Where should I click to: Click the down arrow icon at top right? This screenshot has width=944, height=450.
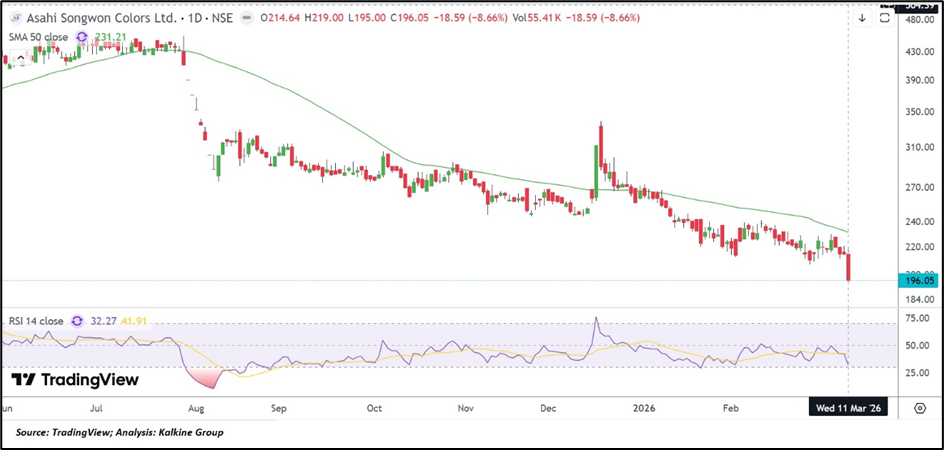(x=862, y=18)
